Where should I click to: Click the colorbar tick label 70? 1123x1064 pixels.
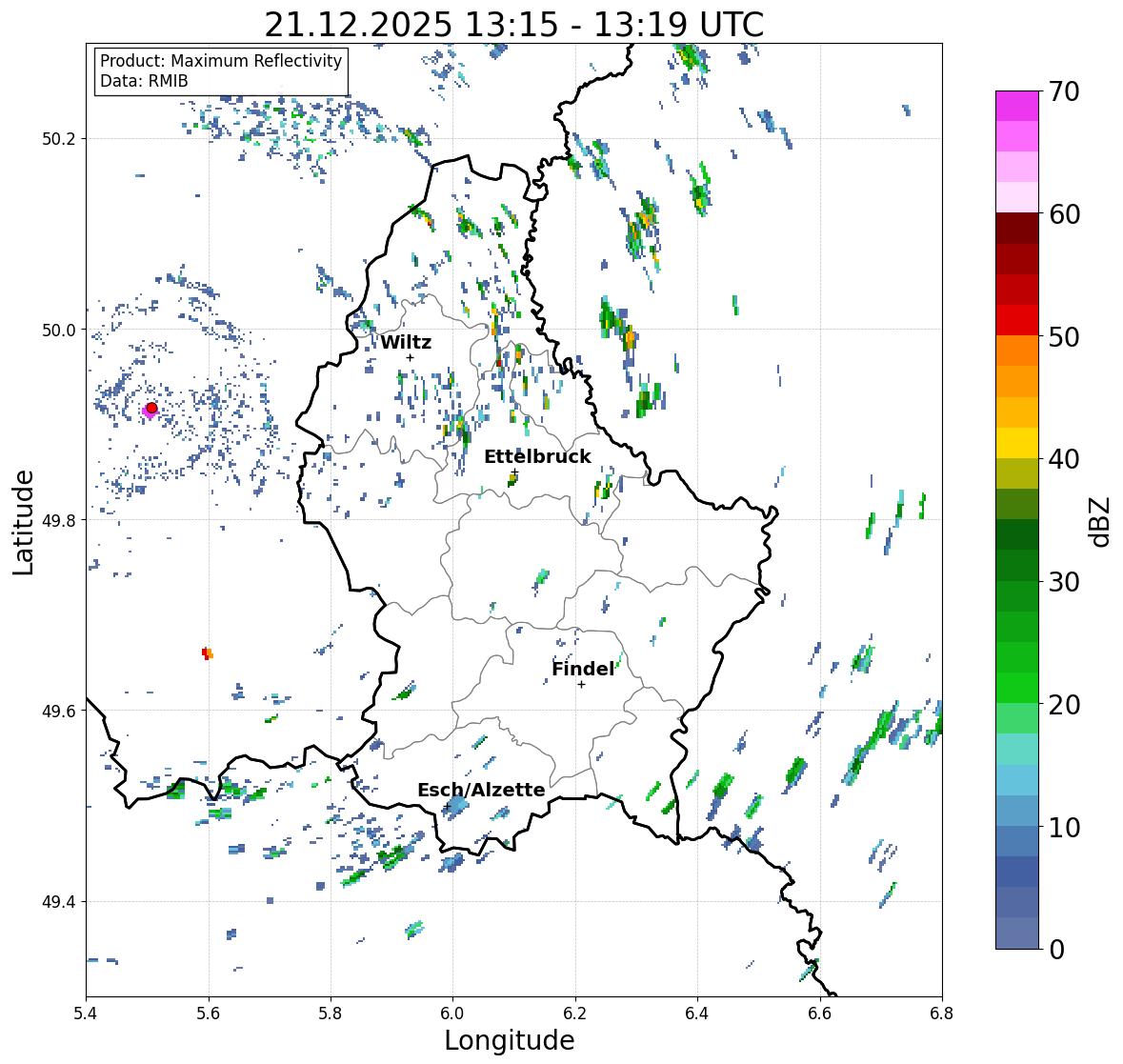click(1065, 90)
